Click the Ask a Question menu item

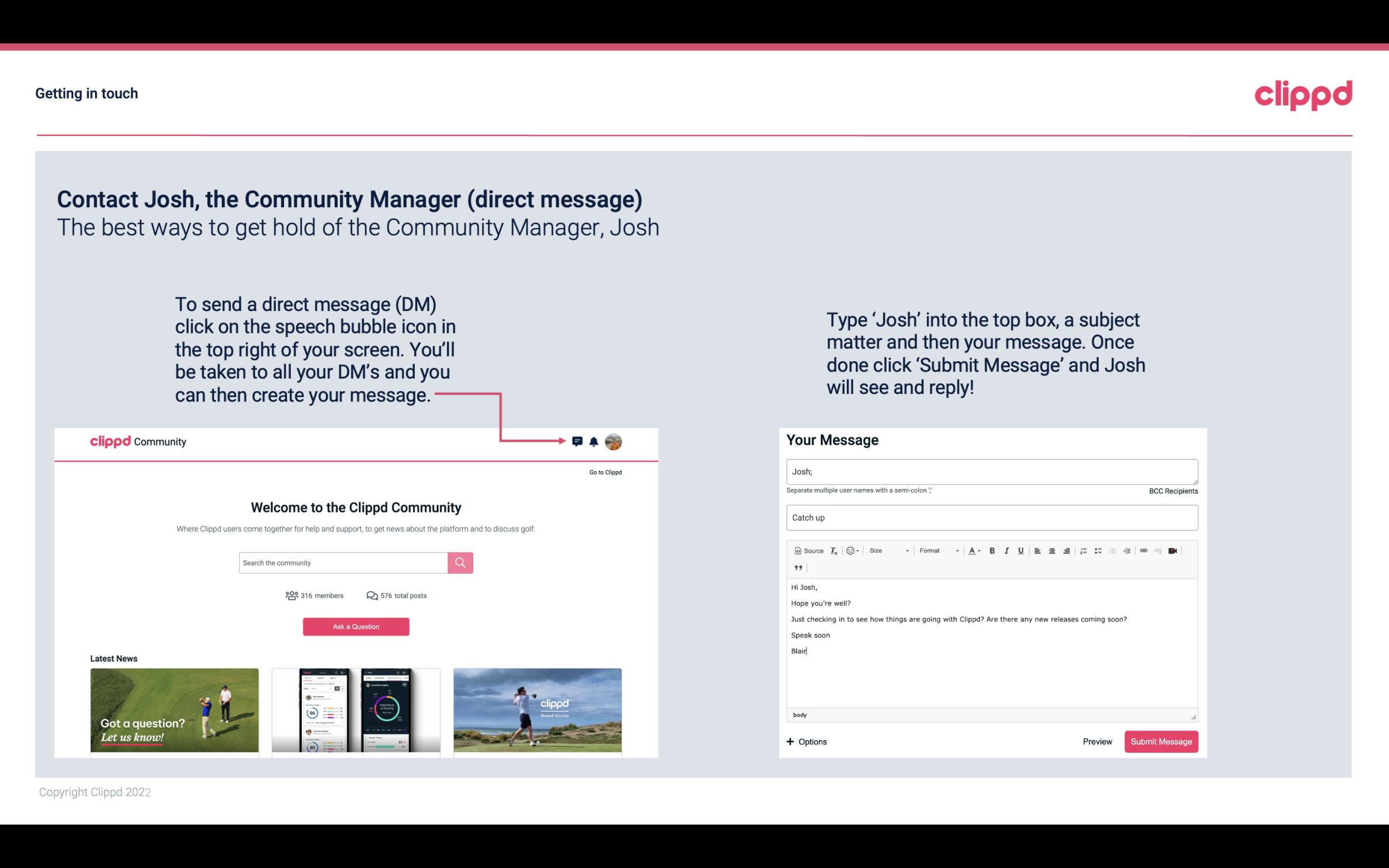(x=356, y=626)
